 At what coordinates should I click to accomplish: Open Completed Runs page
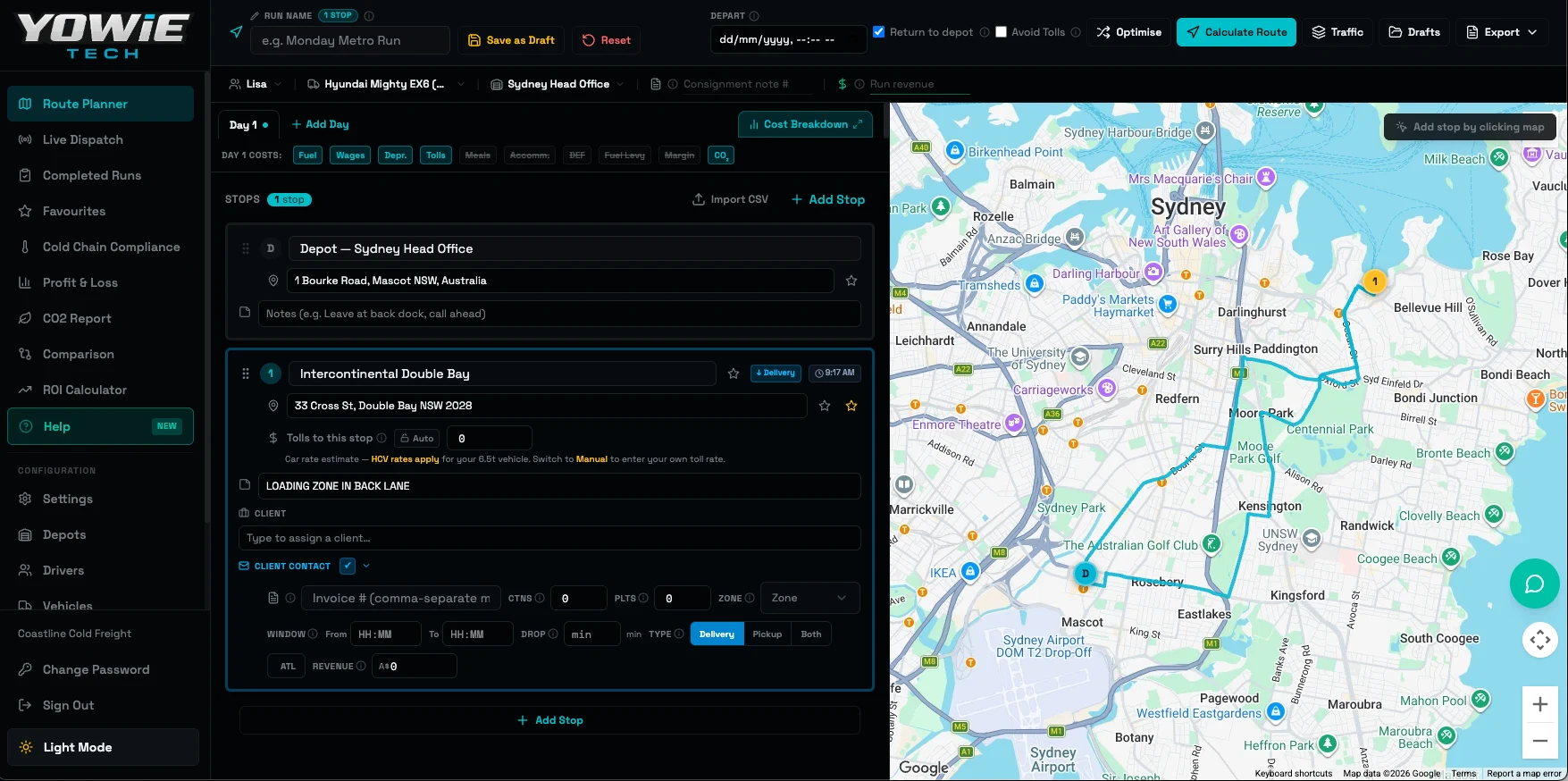[x=100, y=175]
